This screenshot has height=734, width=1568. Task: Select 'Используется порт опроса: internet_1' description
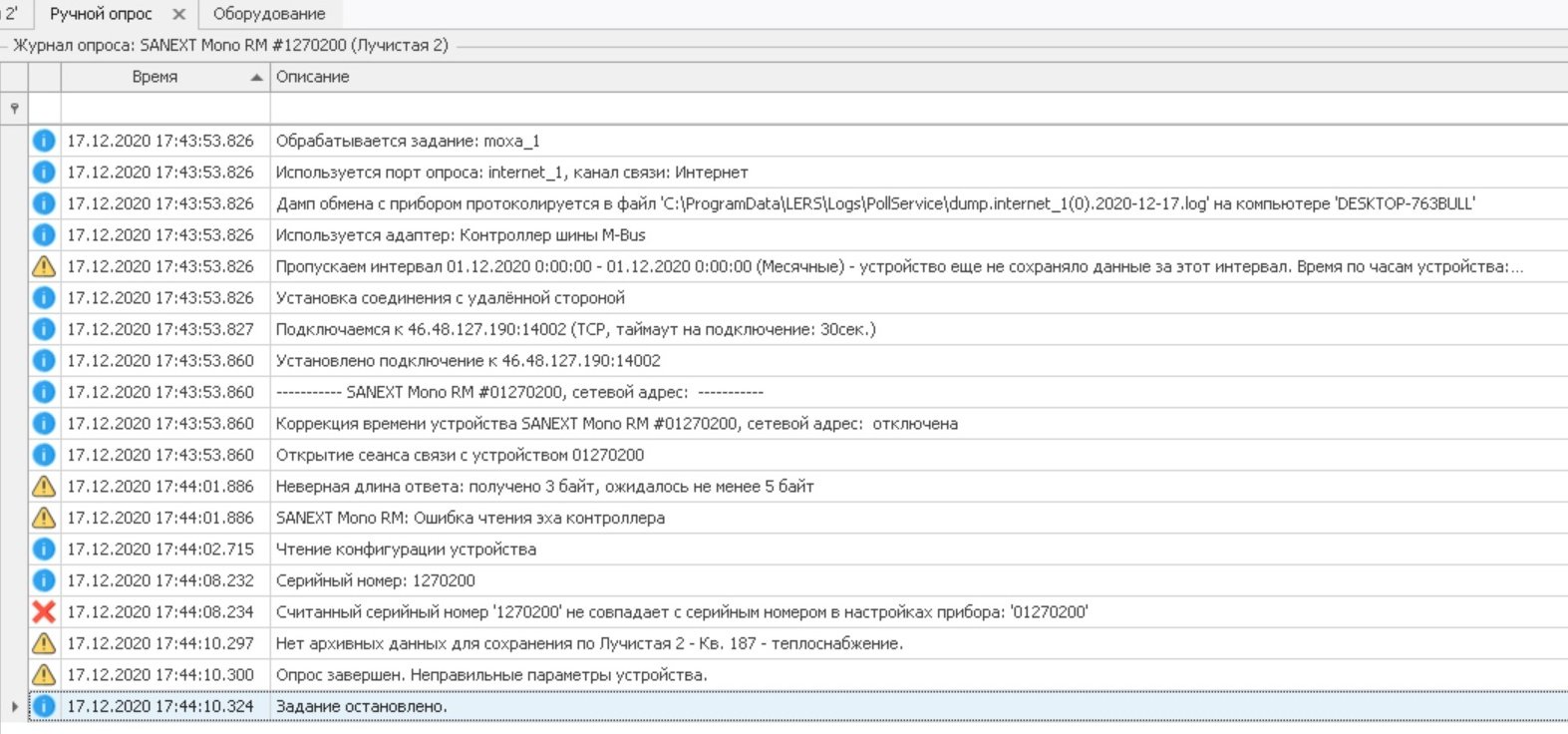pos(511,173)
